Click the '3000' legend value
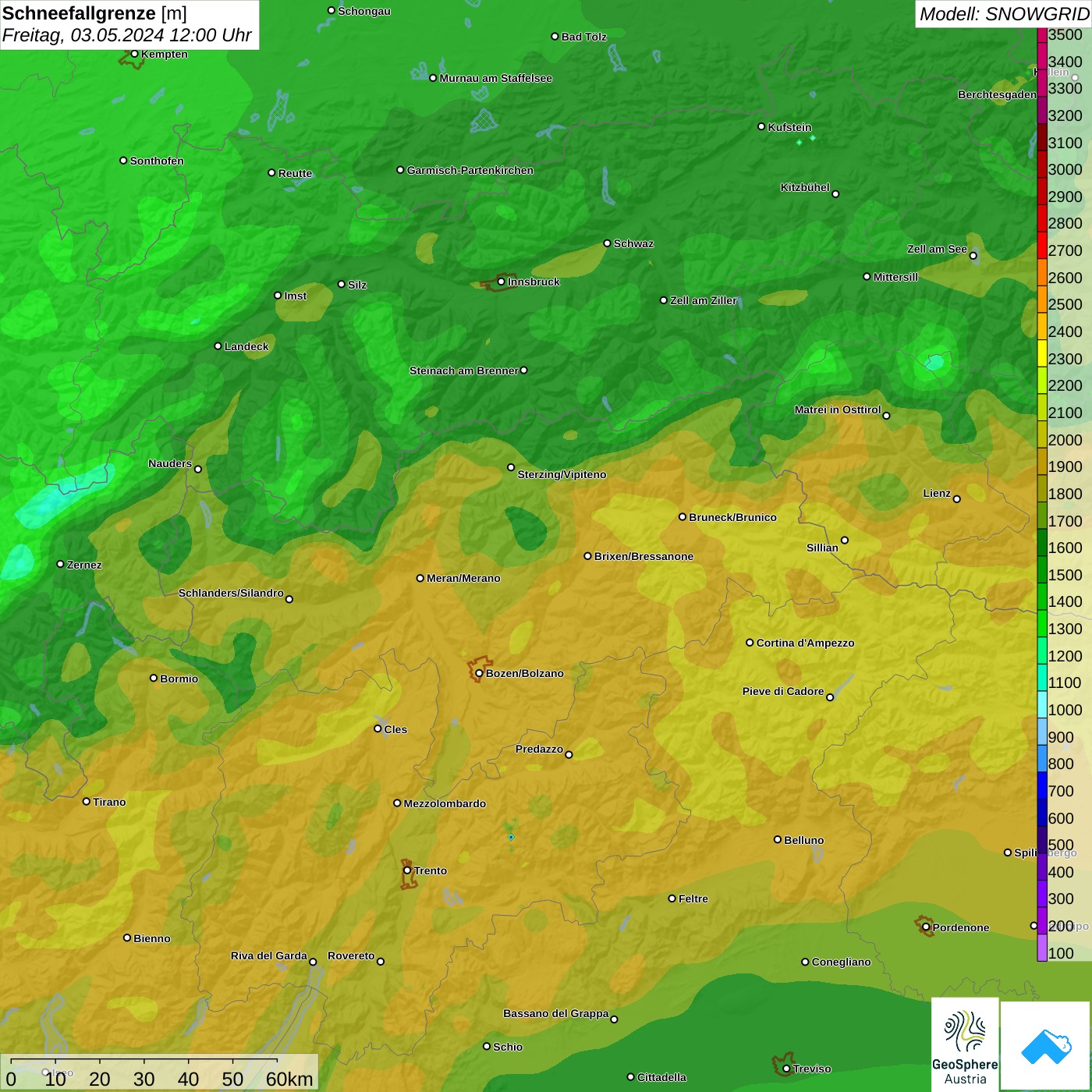The width and height of the screenshot is (1092, 1092). (1065, 169)
